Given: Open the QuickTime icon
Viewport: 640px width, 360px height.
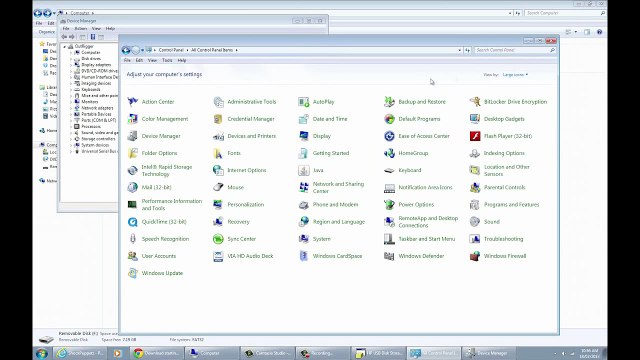Looking at the screenshot, I should pyautogui.click(x=132, y=222).
